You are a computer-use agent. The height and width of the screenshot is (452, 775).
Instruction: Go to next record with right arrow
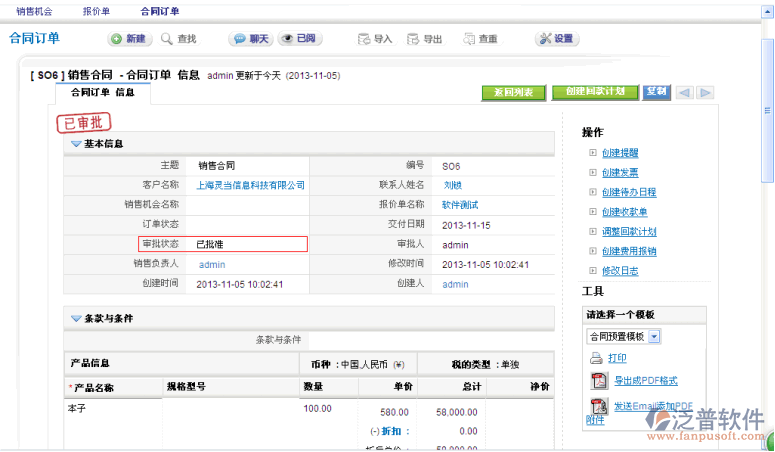coord(706,92)
